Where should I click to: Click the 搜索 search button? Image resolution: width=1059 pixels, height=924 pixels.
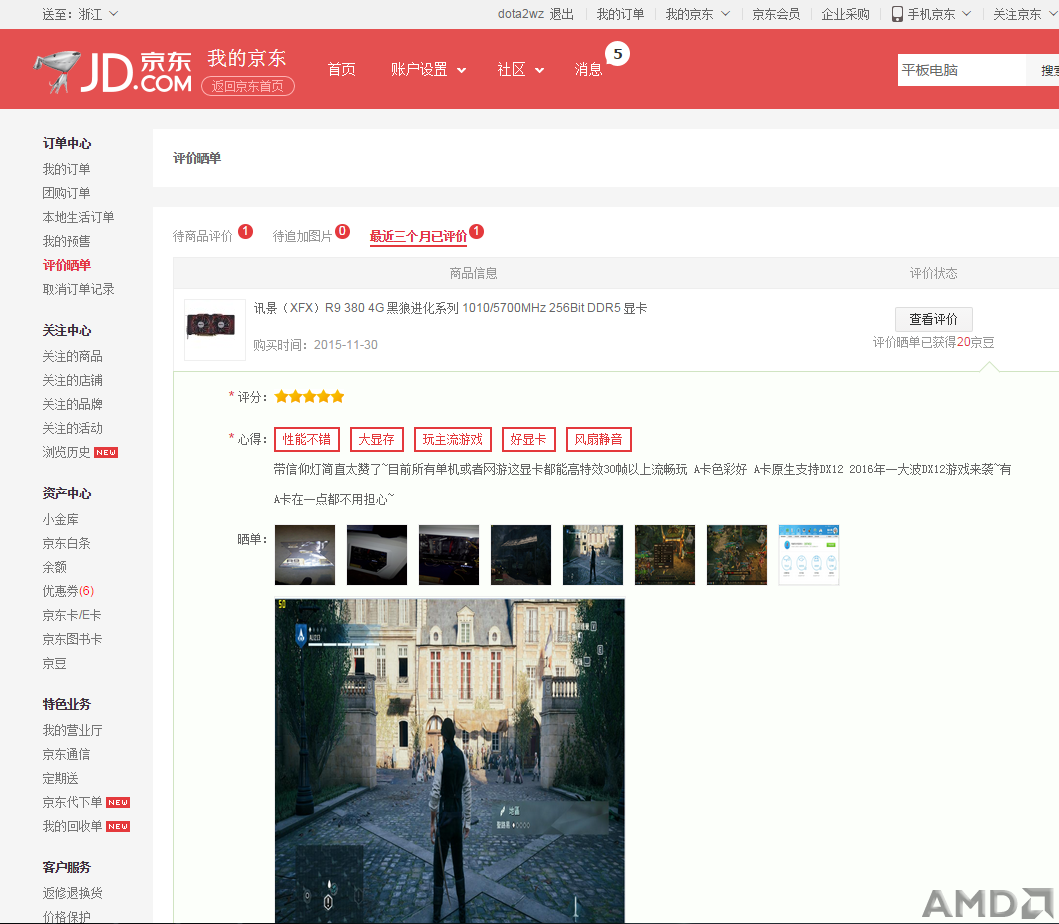point(1043,70)
